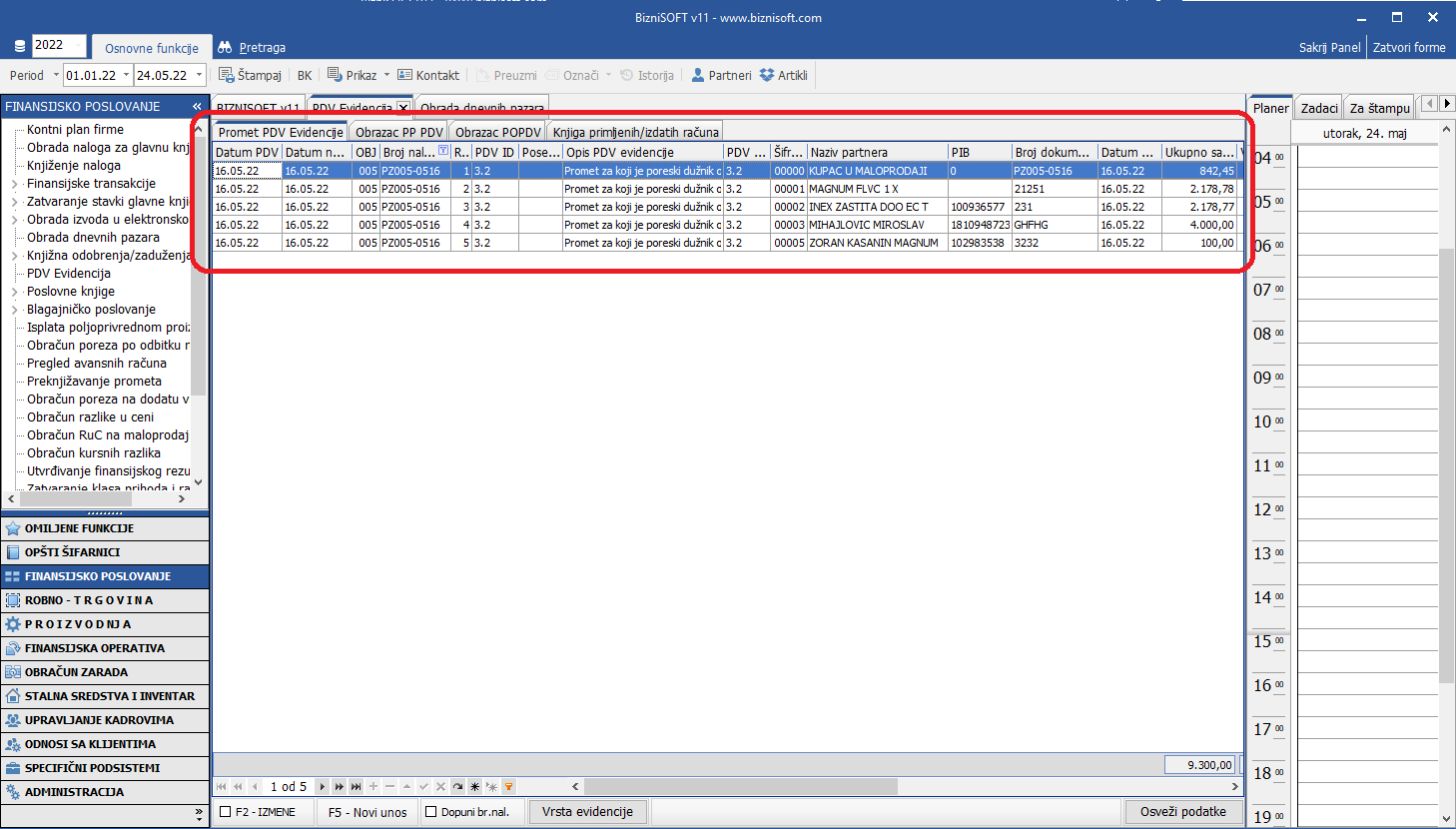Open Artikli from the toolbar
This screenshot has height=829, width=1456.
pos(767,75)
